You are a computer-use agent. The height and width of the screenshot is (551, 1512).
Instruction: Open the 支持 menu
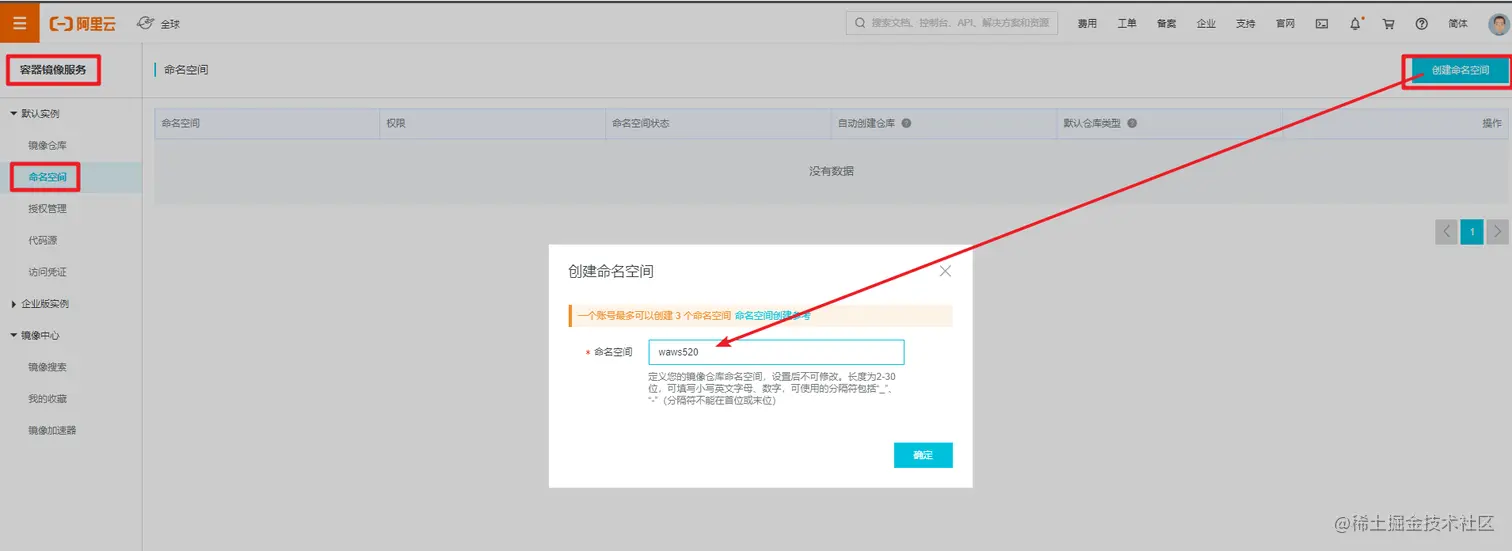tap(1245, 24)
